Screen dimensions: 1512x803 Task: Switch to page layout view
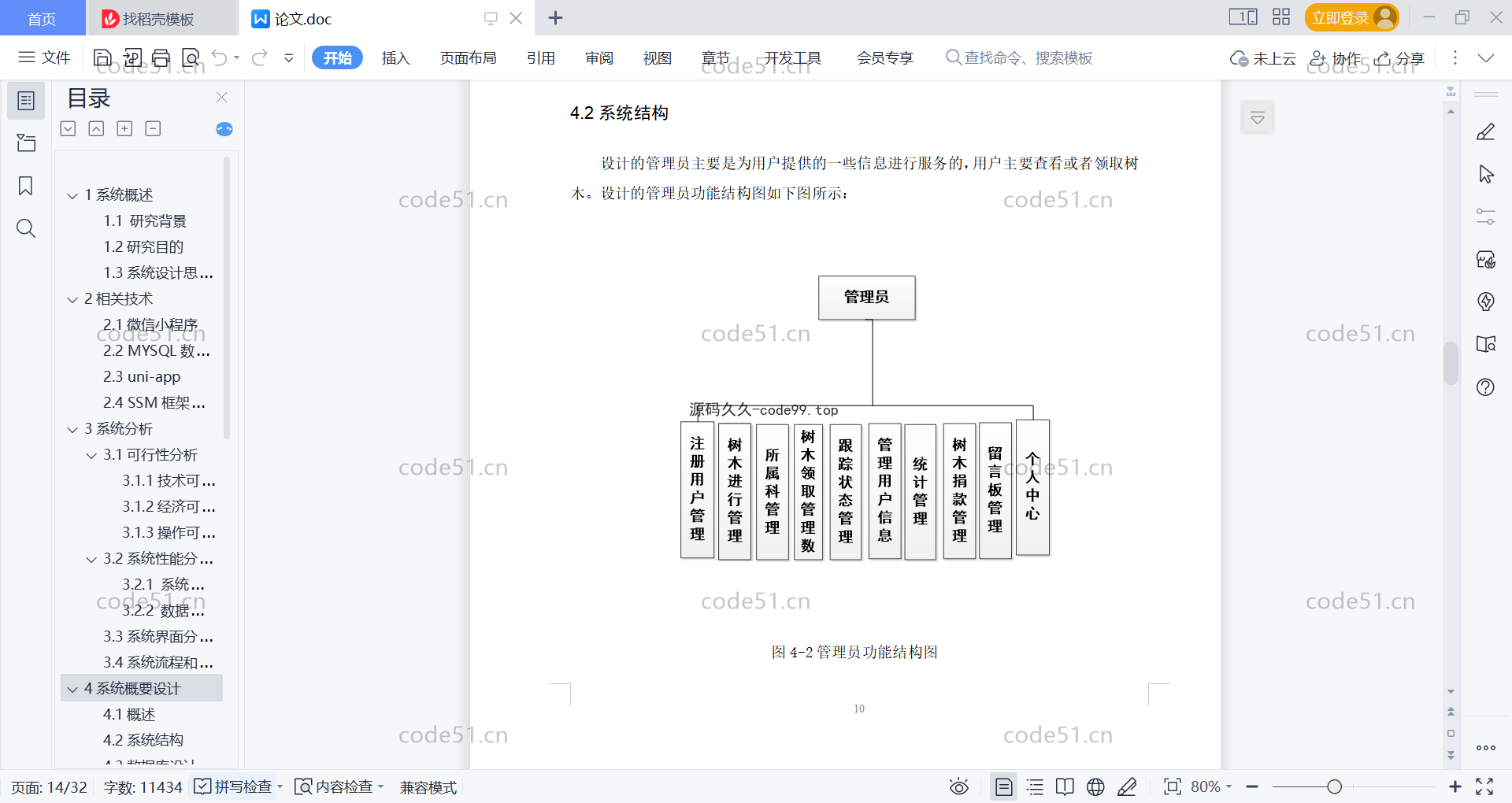pos(1004,786)
